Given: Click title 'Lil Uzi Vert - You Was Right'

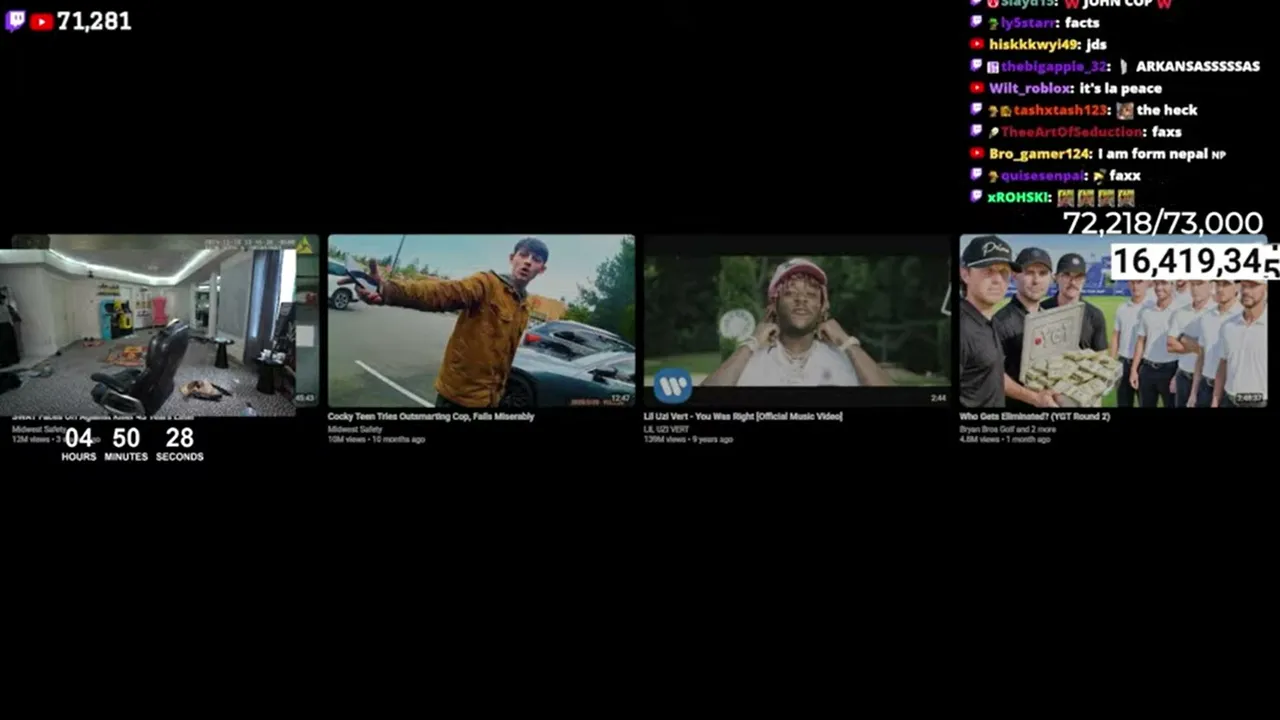Looking at the screenshot, I should [743, 416].
